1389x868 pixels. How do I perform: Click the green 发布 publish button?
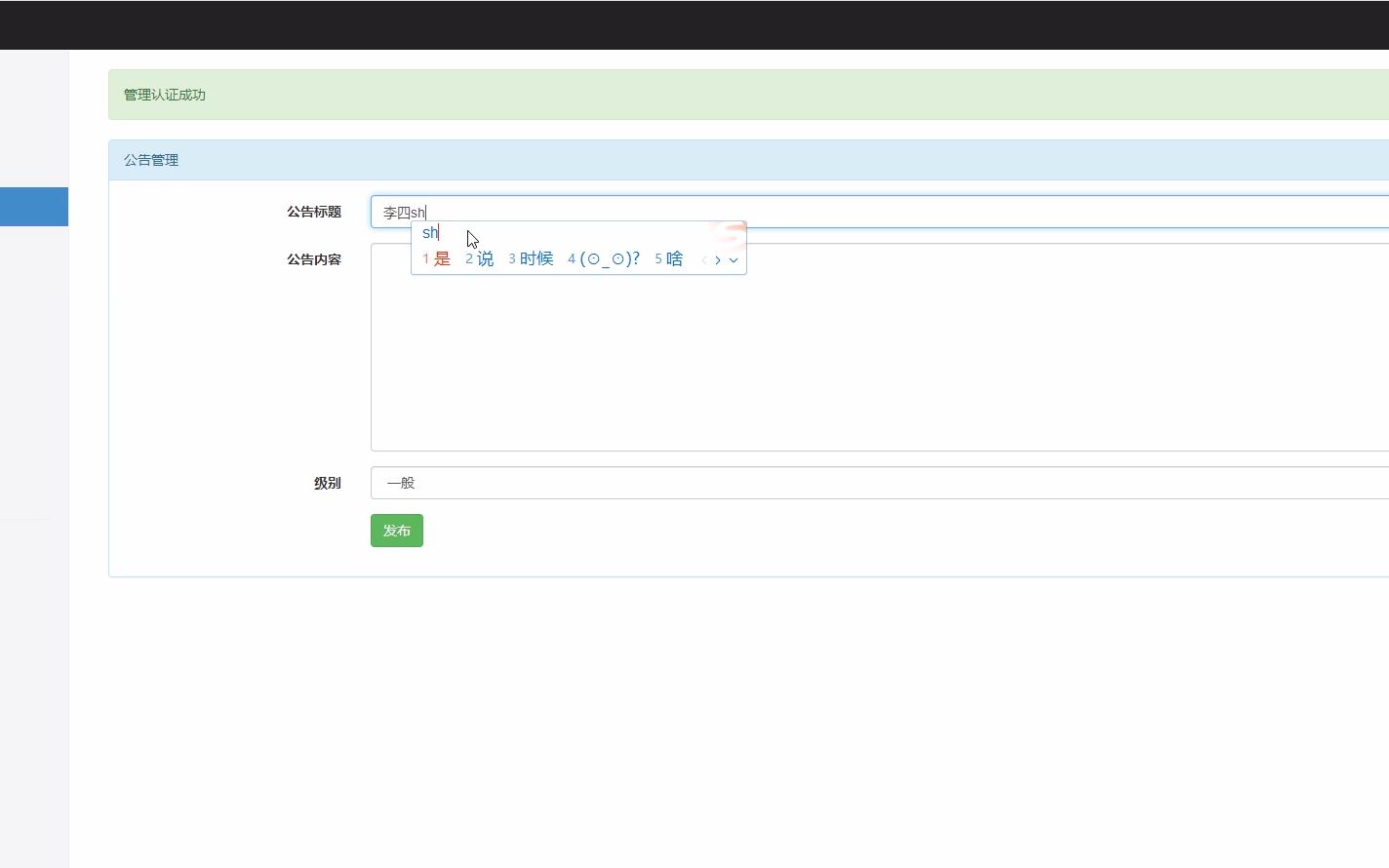tap(396, 530)
